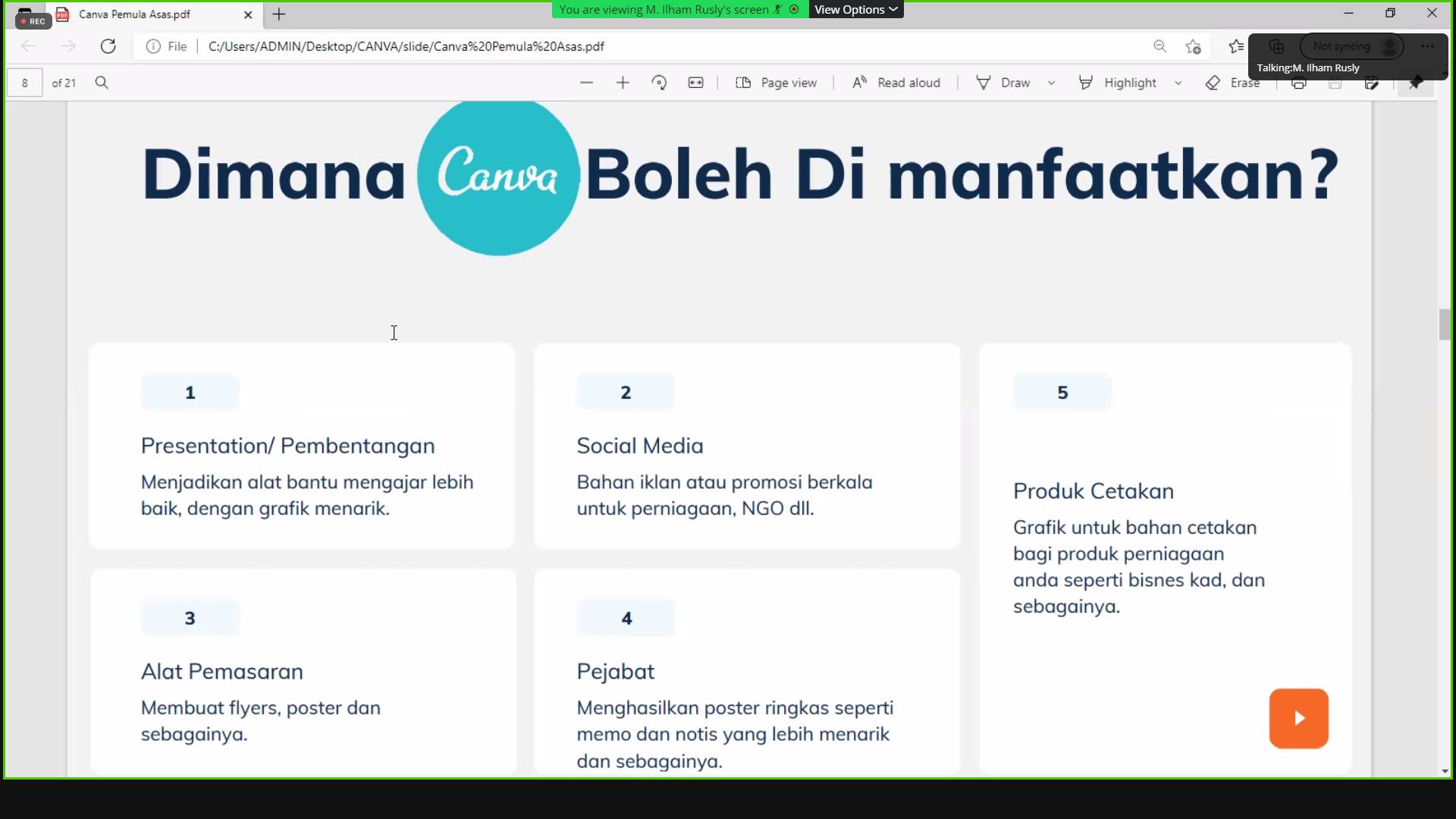The image size is (1456, 819).
Task: Select the Erase tool
Action: point(1232,83)
